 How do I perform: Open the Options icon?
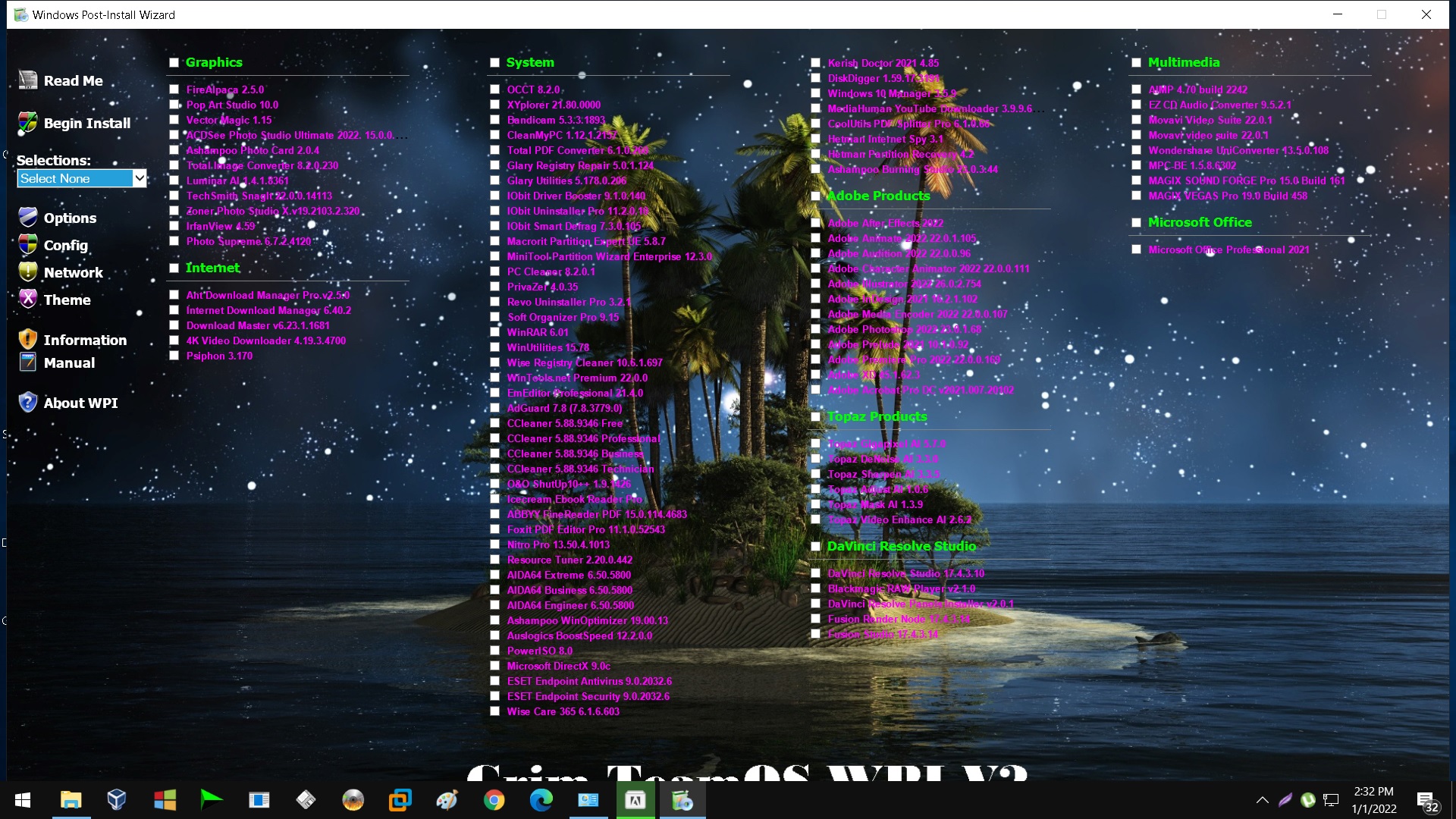(x=28, y=218)
